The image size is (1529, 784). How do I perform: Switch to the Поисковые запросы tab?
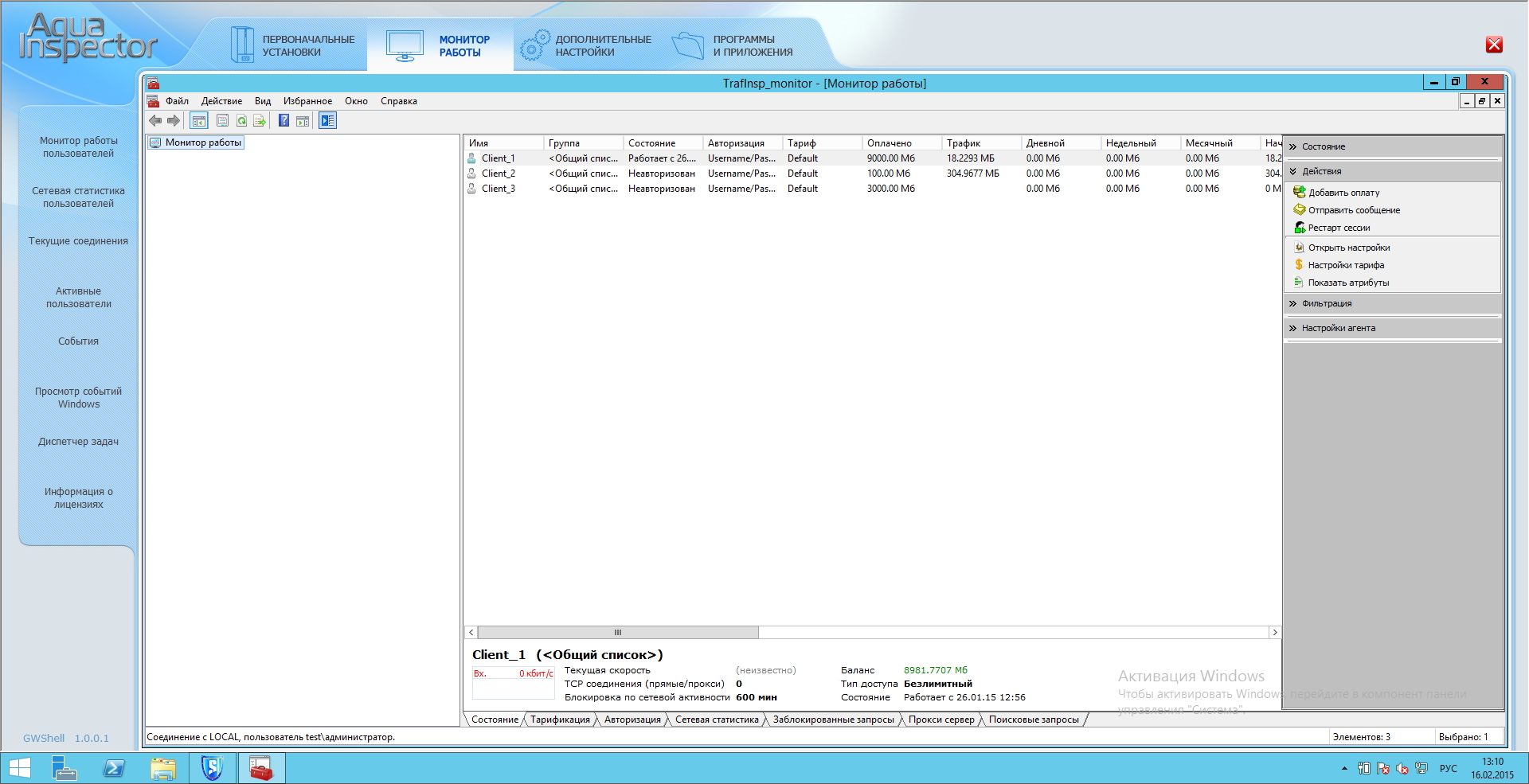click(x=1034, y=720)
